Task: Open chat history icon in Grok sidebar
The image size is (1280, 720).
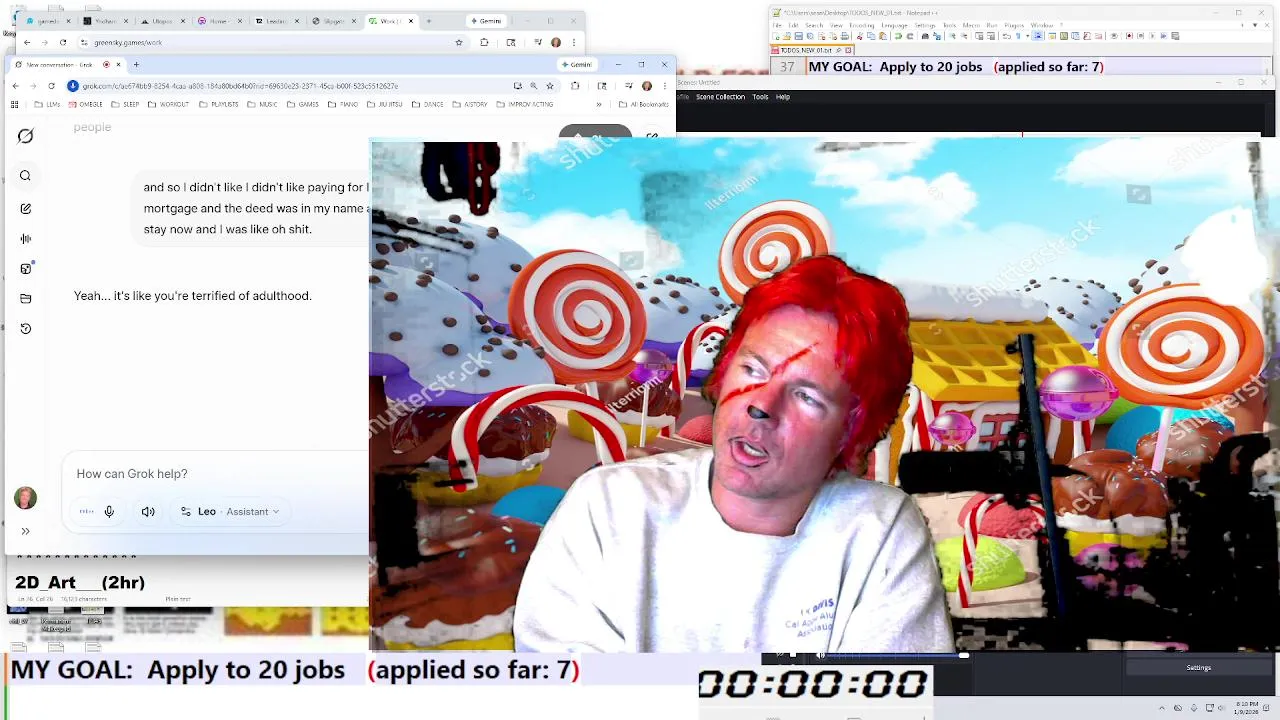Action: (25, 328)
